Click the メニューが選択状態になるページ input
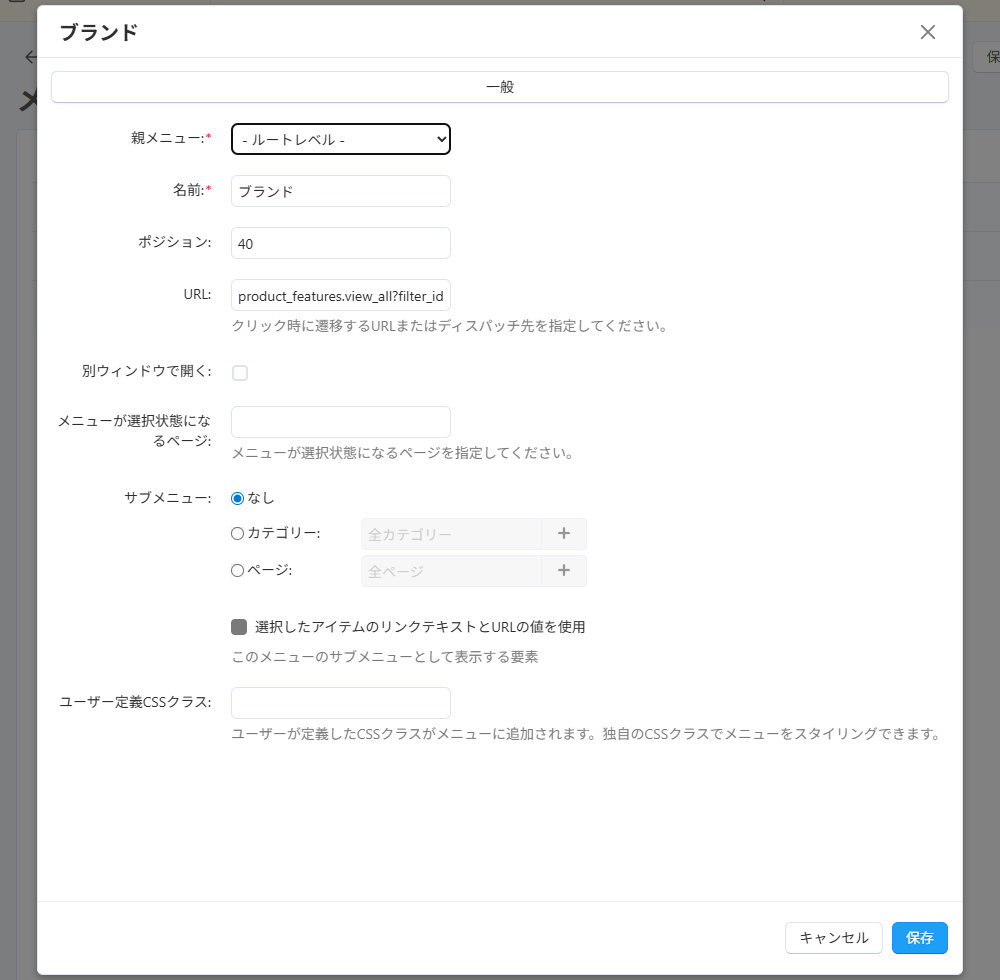This screenshot has height=980, width=1000. tap(341, 422)
